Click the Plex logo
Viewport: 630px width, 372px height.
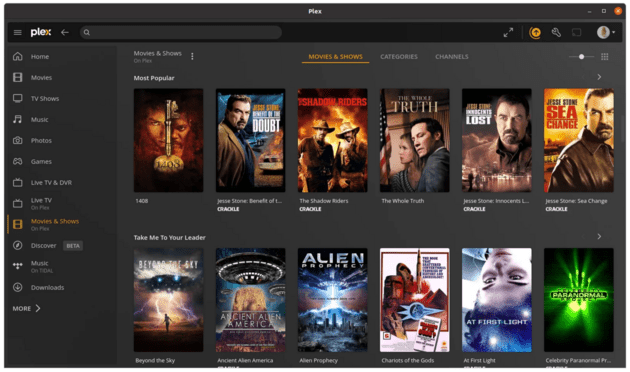[x=41, y=32]
